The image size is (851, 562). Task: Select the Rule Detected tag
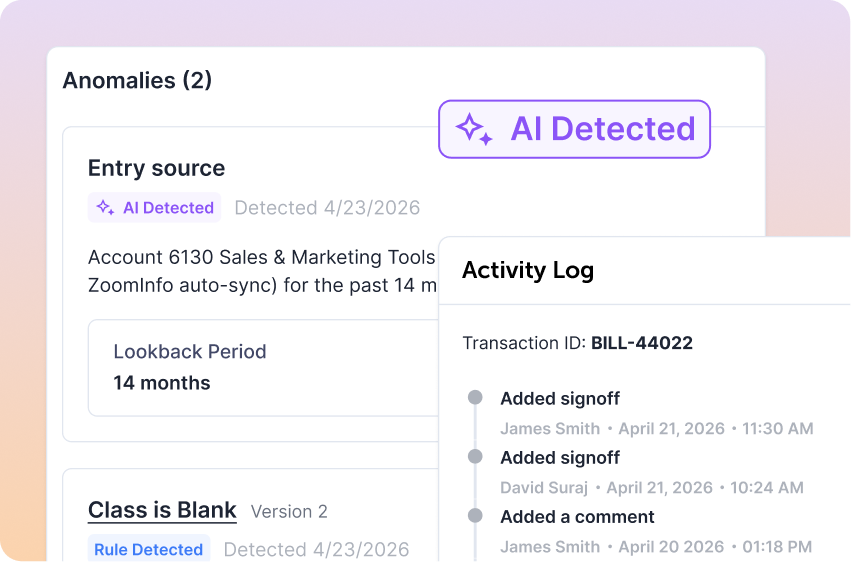[x=149, y=548]
